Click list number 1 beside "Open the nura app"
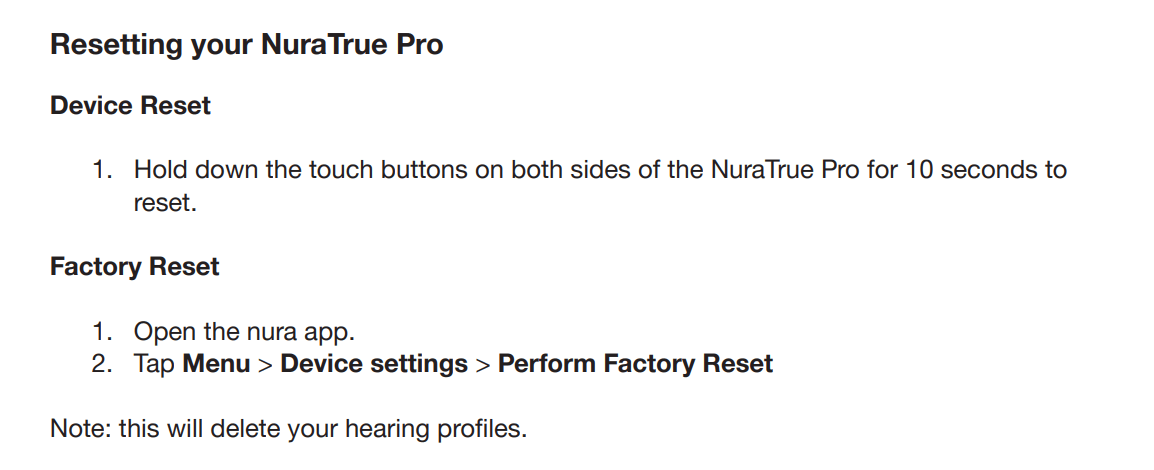The width and height of the screenshot is (1154, 470). 101,331
